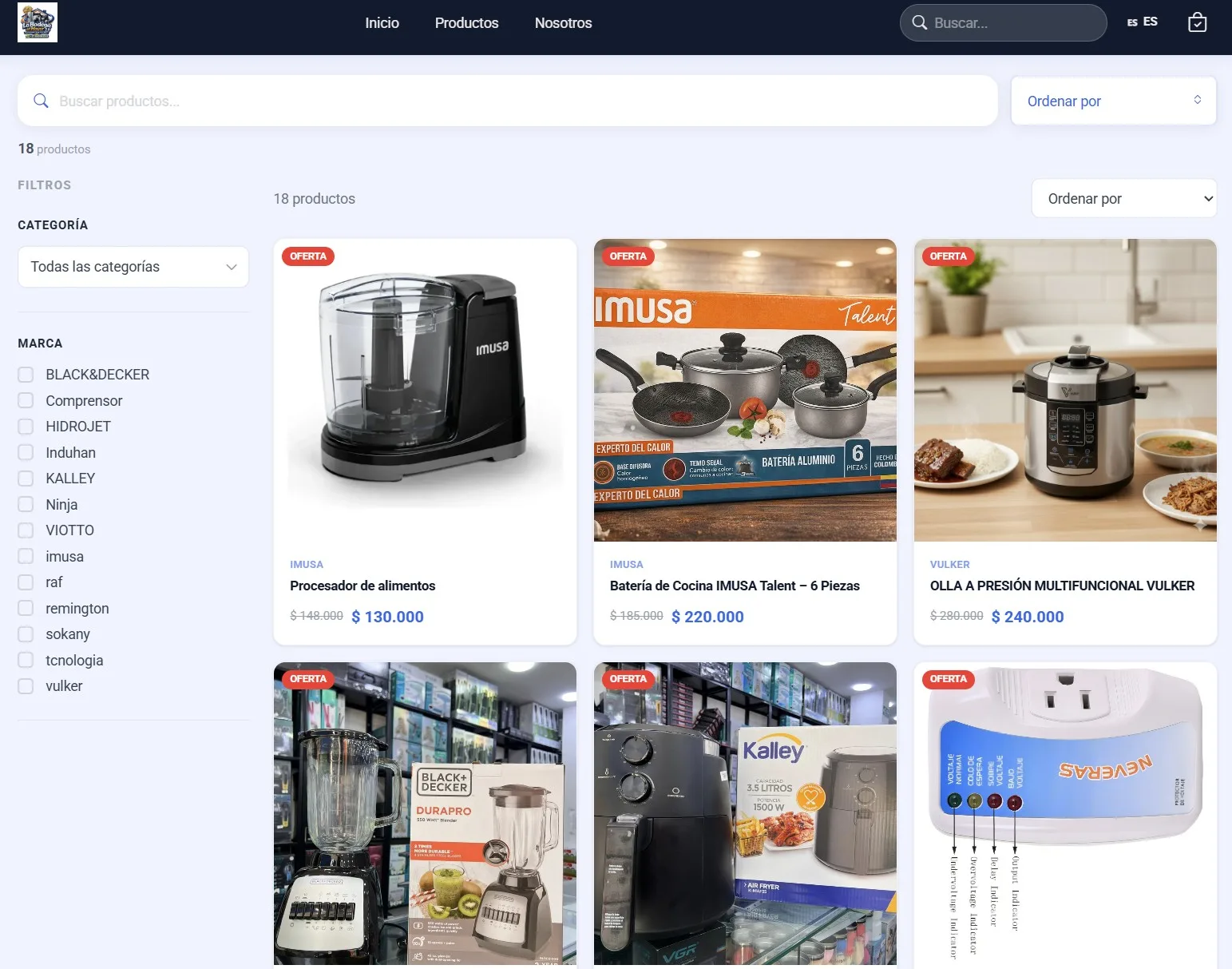Open the voltage protector product image

1065,815
